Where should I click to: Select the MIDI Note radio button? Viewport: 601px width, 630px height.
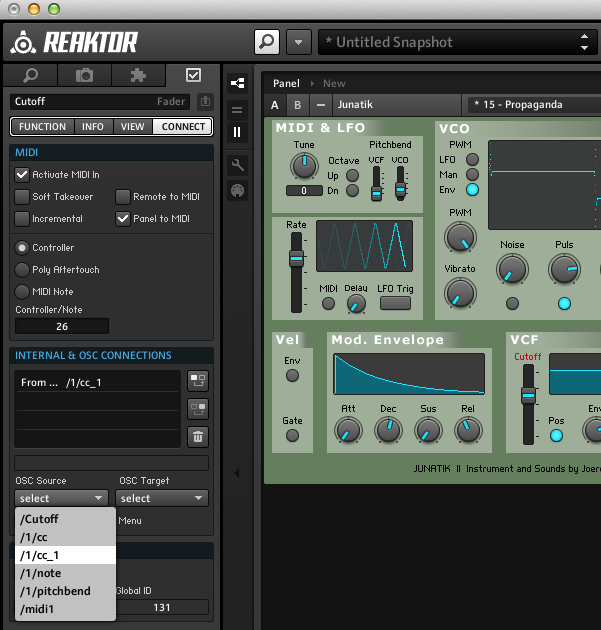[x=22, y=292]
